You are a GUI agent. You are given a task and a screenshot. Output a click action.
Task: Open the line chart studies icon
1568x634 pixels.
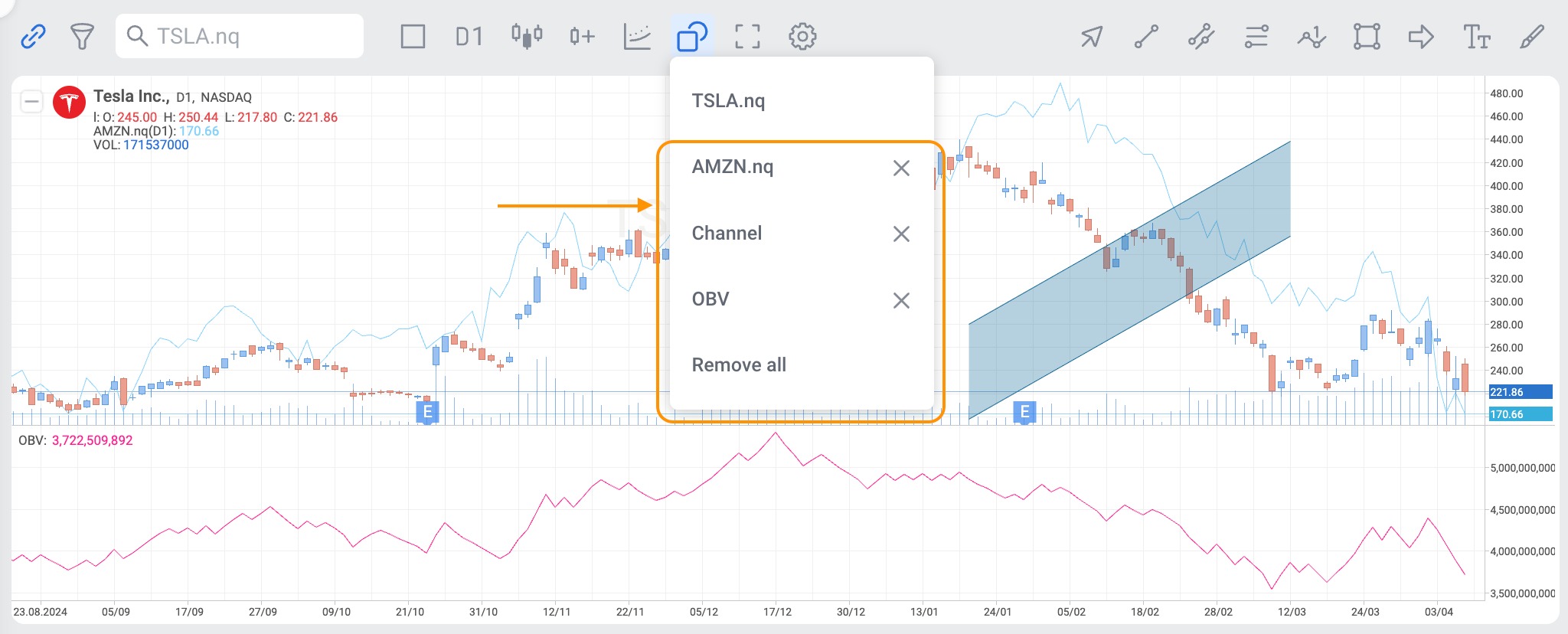coord(637,36)
